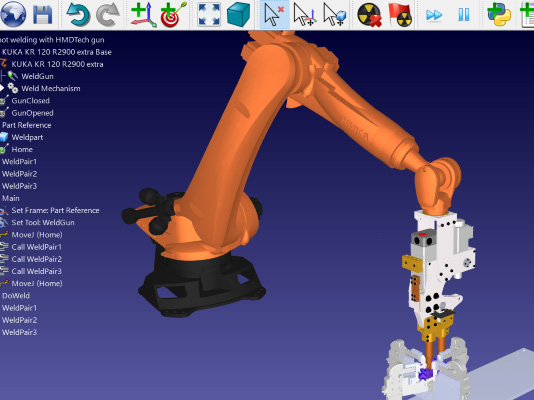
Task: Select the Weldpart object
Action: pos(27,137)
